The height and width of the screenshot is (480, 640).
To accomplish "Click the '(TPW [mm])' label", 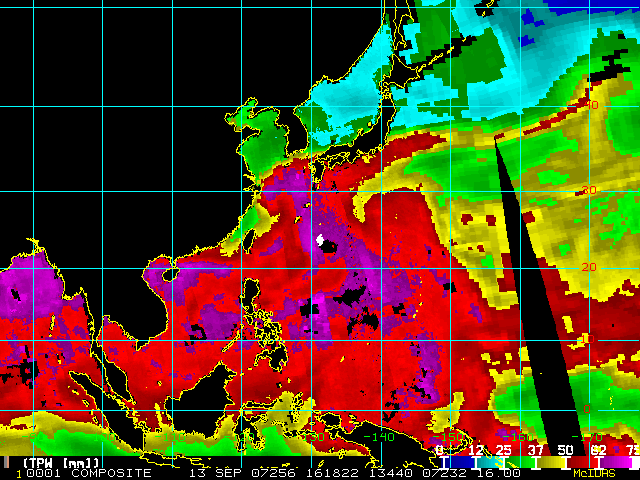I will (x=61, y=463).
